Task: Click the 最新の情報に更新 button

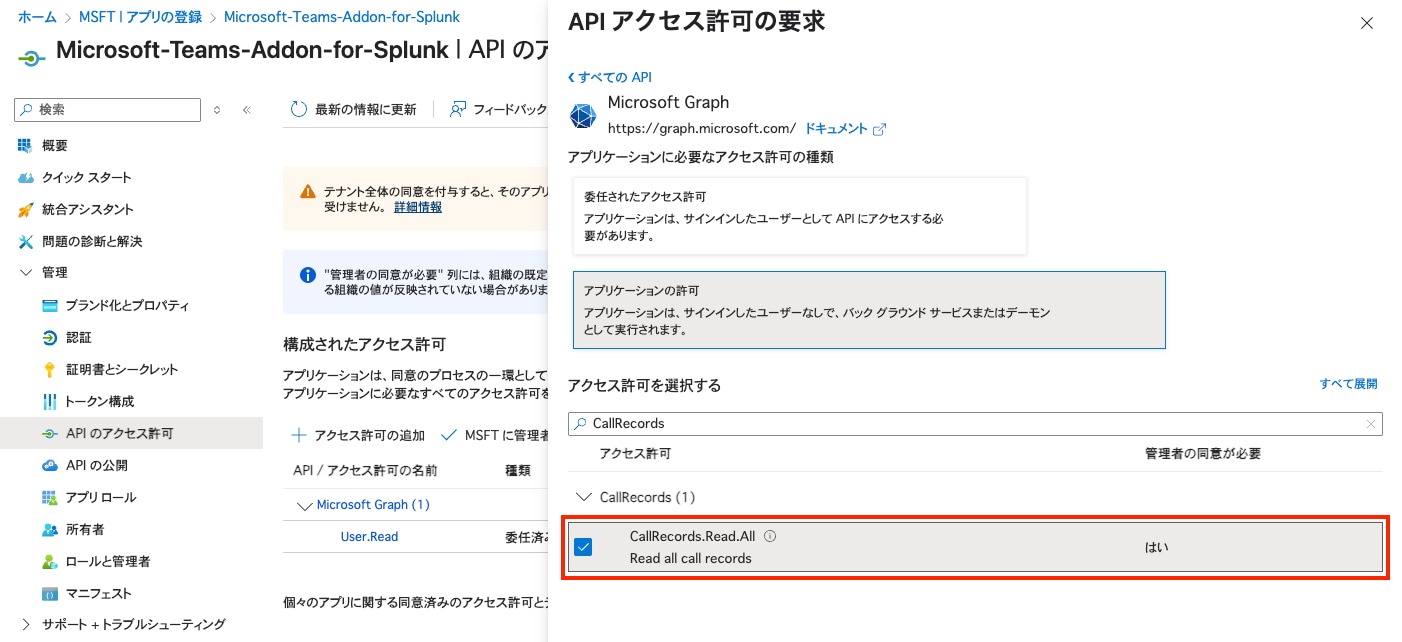Action: 353,110
